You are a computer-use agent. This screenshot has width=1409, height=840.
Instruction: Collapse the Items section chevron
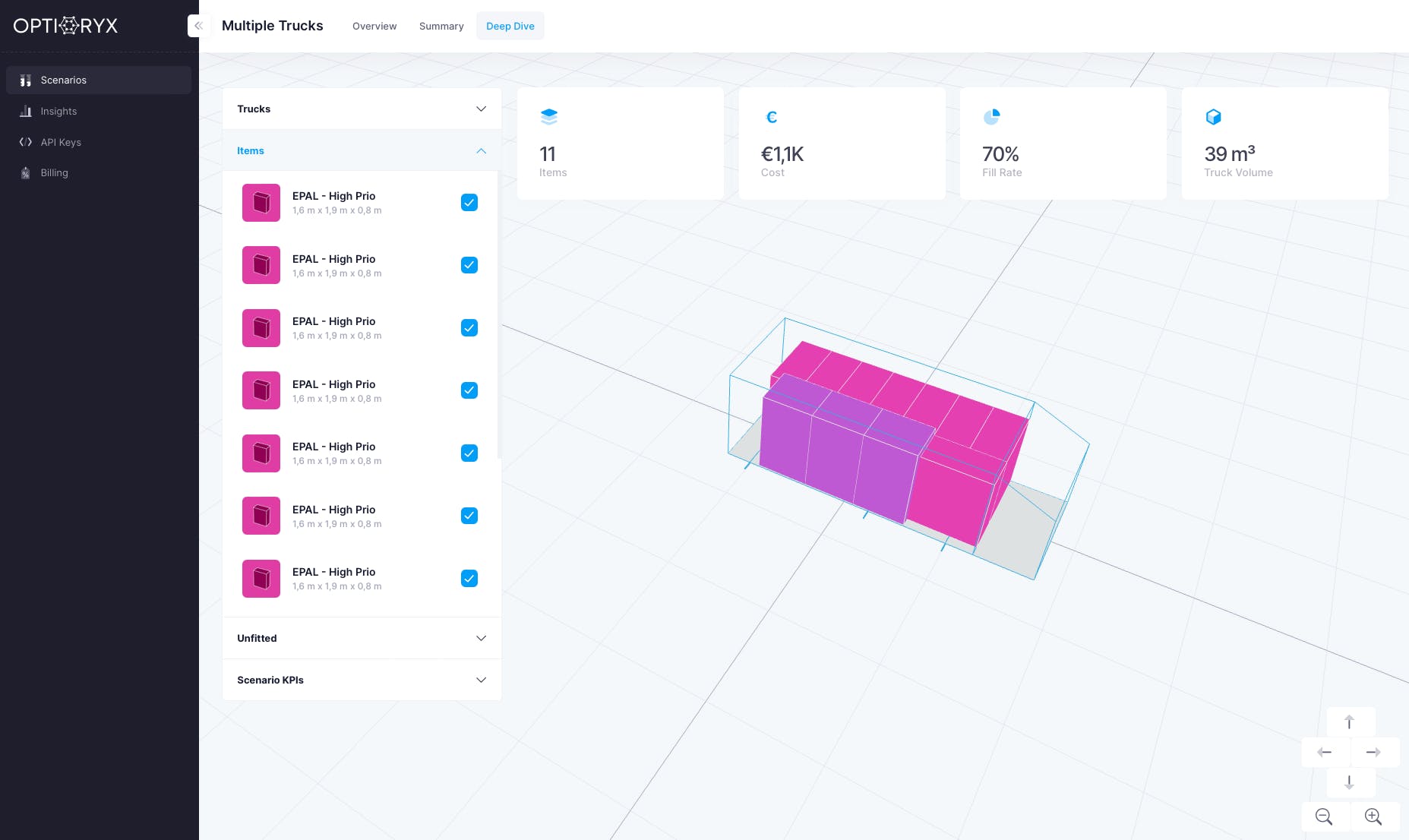481,150
